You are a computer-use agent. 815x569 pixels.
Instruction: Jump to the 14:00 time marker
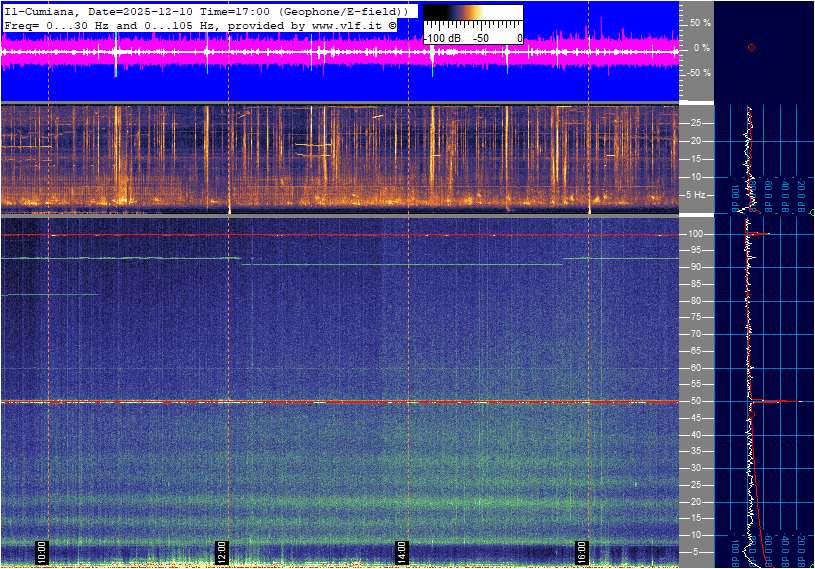402,551
